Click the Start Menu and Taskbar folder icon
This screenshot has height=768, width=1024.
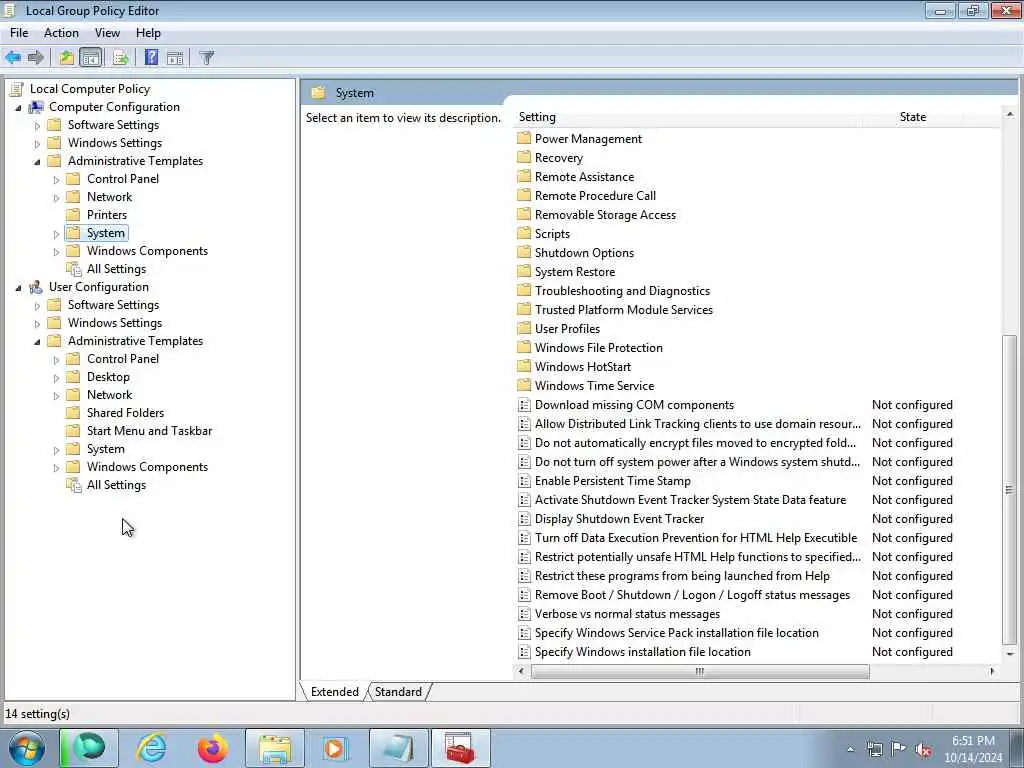[74, 431]
